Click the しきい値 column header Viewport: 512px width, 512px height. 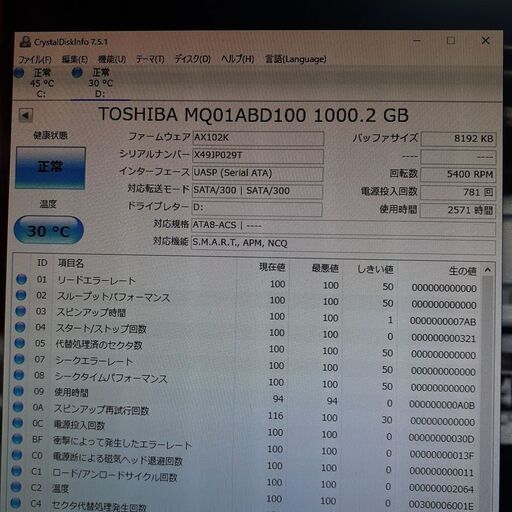click(376, 269)
